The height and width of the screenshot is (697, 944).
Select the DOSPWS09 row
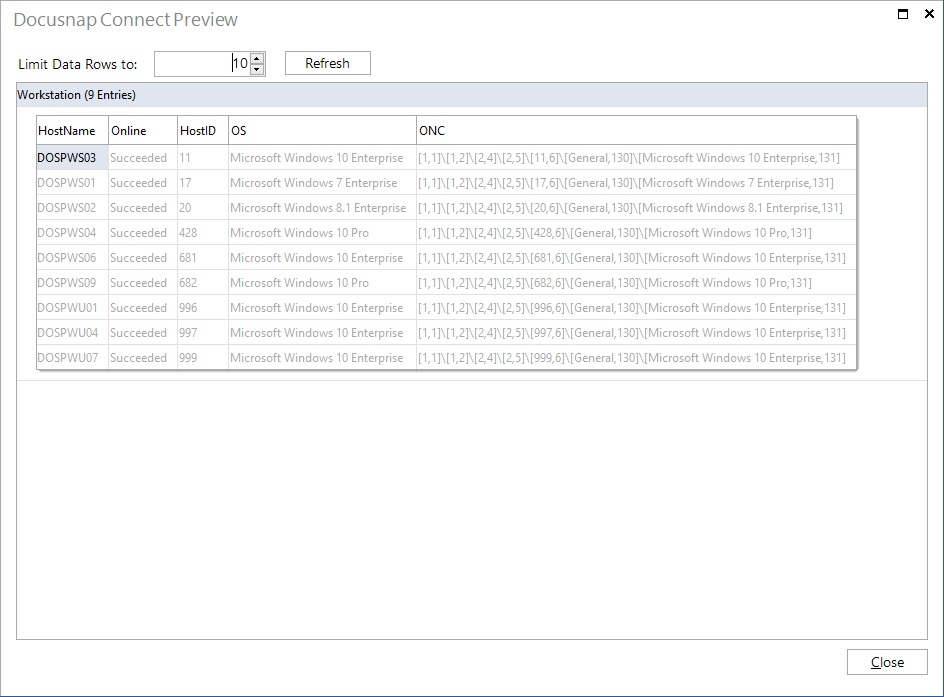[70, 282]
